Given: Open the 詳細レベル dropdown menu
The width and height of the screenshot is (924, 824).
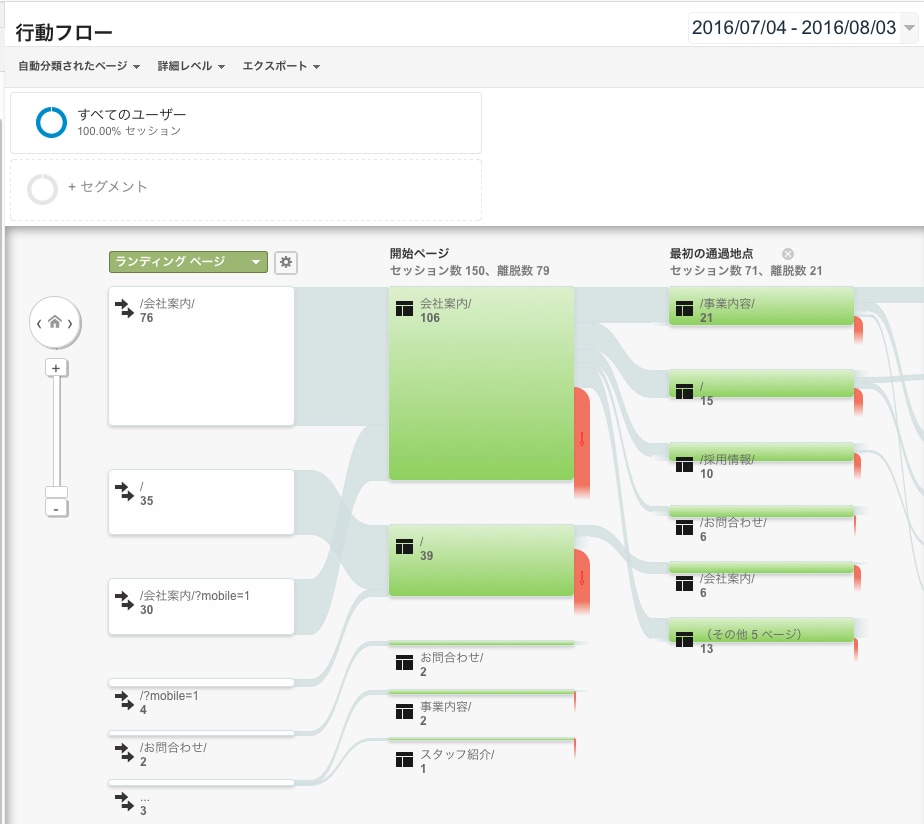Looking at the screenshot, I should coord(191,66).
